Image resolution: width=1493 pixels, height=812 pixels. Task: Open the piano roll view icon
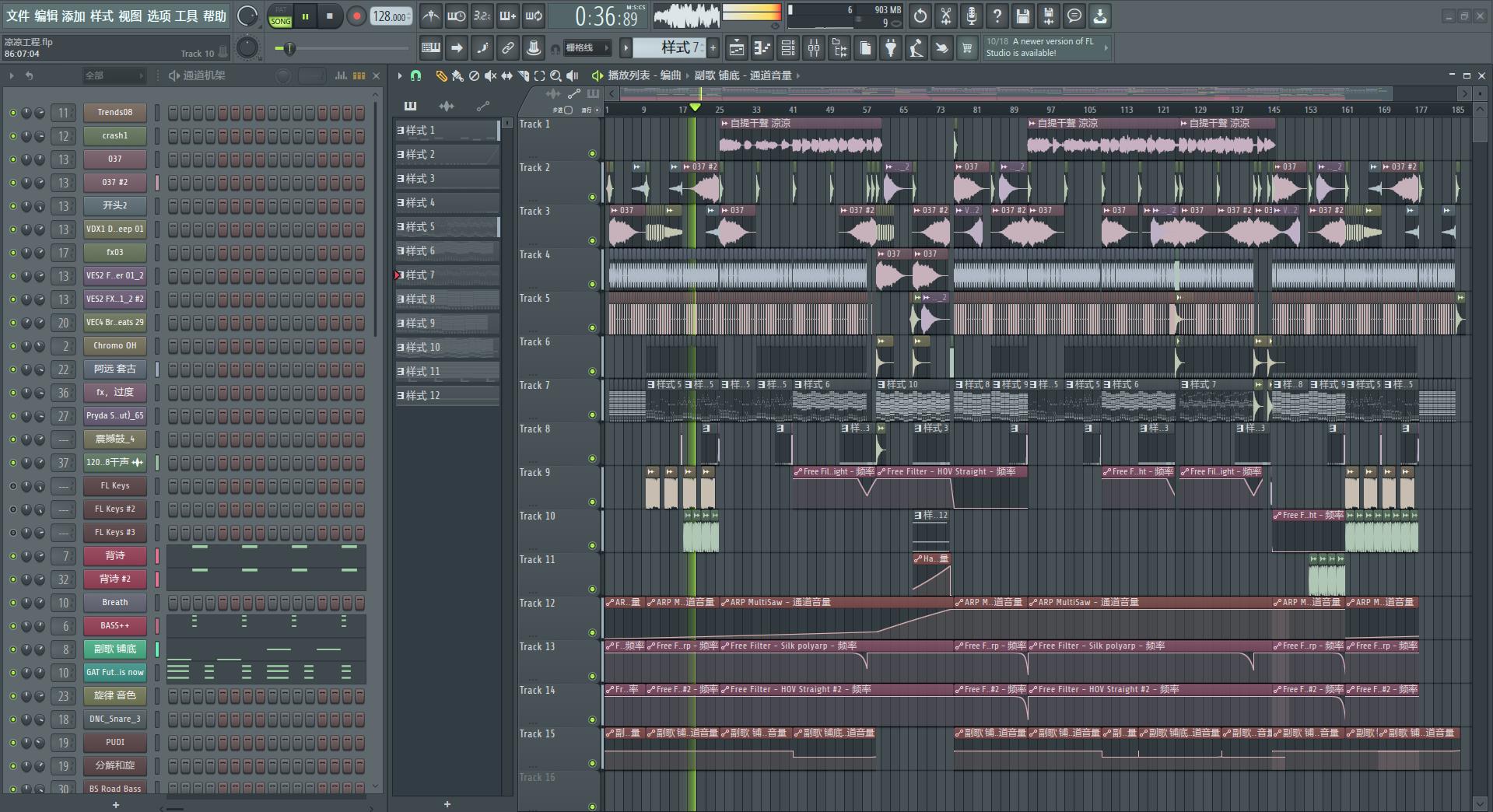pyautogui.click(x=762, y=48)
